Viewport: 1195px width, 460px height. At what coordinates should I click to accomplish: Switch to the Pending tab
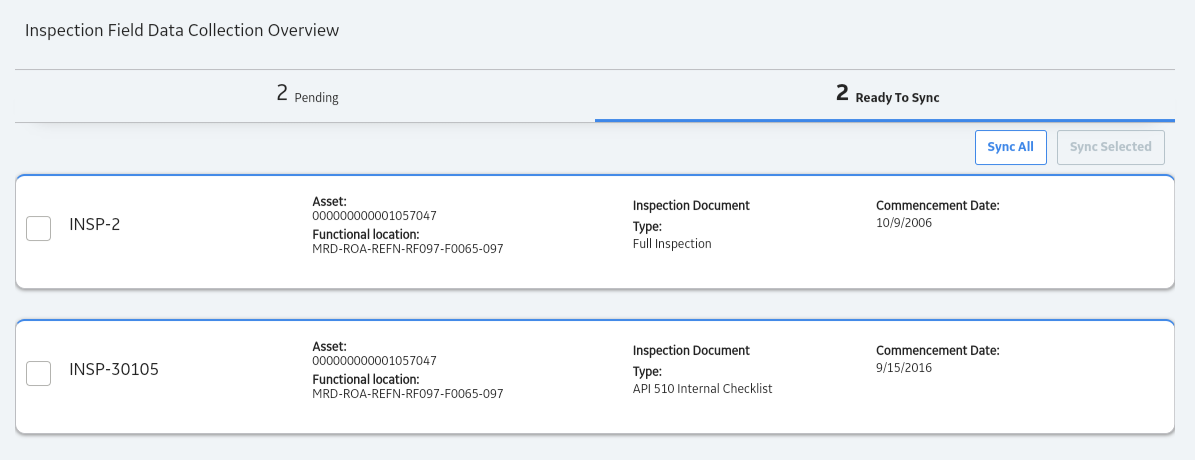(305, 95)
